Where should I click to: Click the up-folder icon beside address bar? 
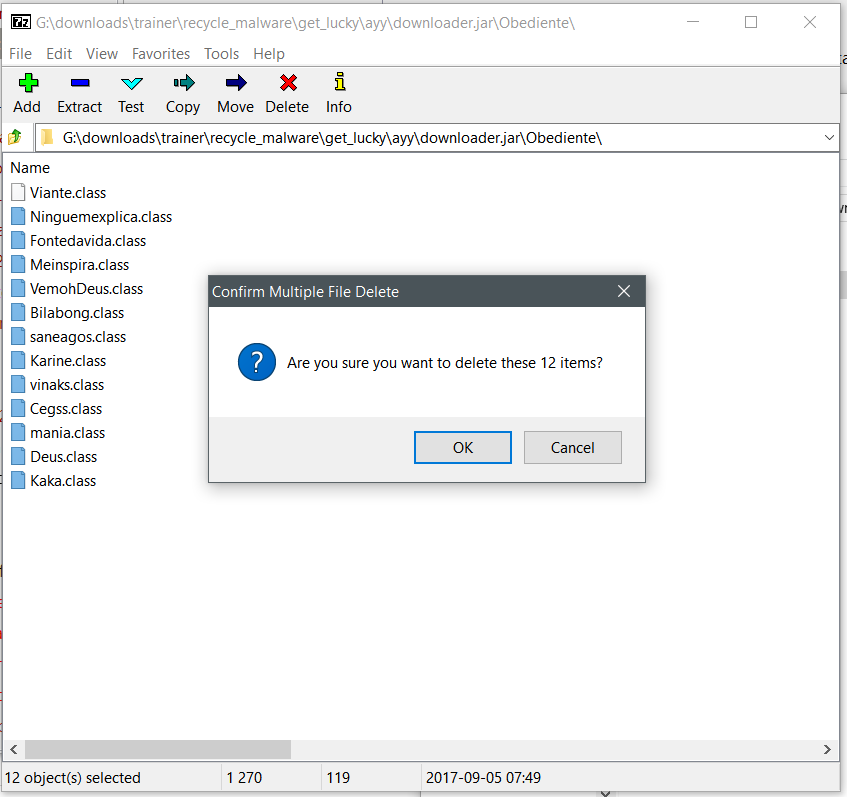point(15,137)
